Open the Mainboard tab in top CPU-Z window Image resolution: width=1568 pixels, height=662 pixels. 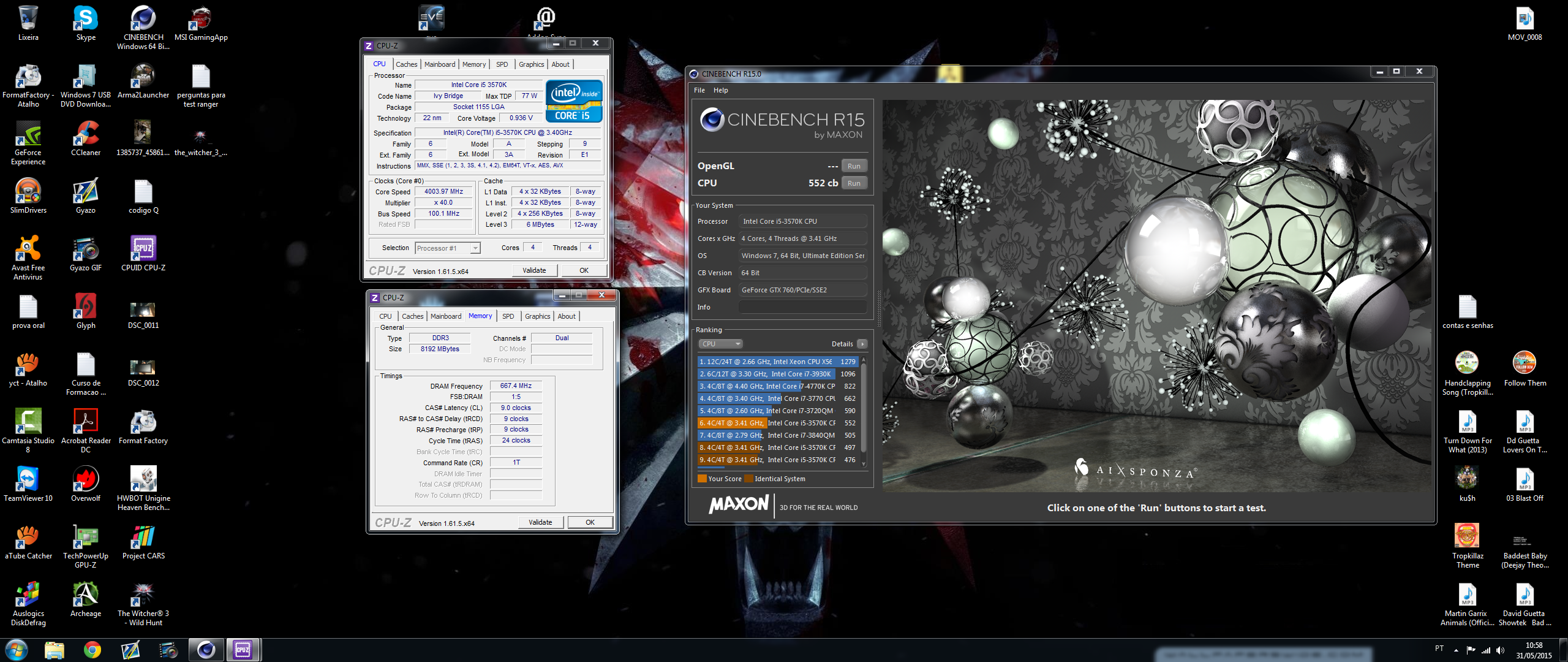[x=440, y=64]
